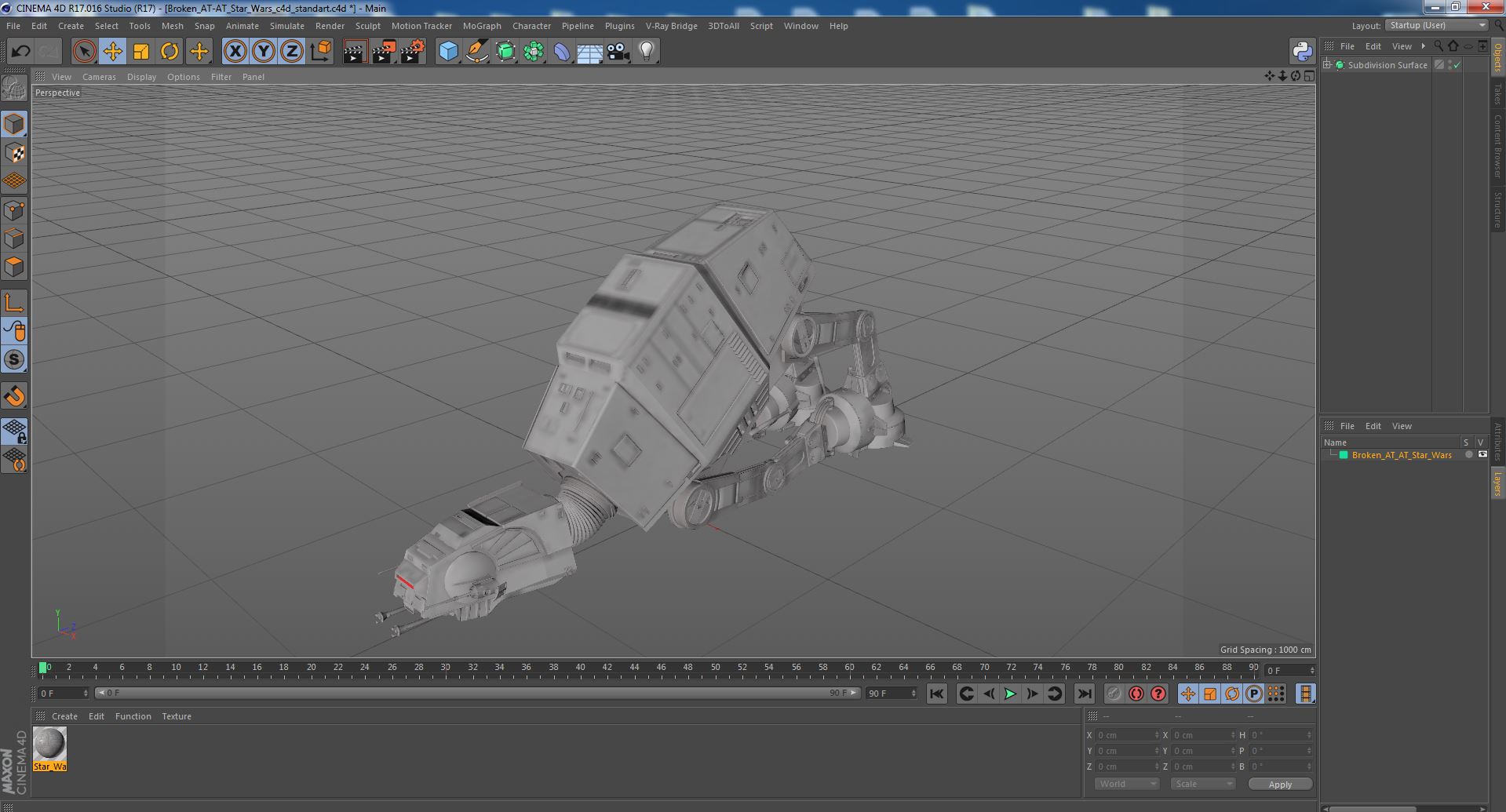Switch to Edges mode

coord(14,239)
